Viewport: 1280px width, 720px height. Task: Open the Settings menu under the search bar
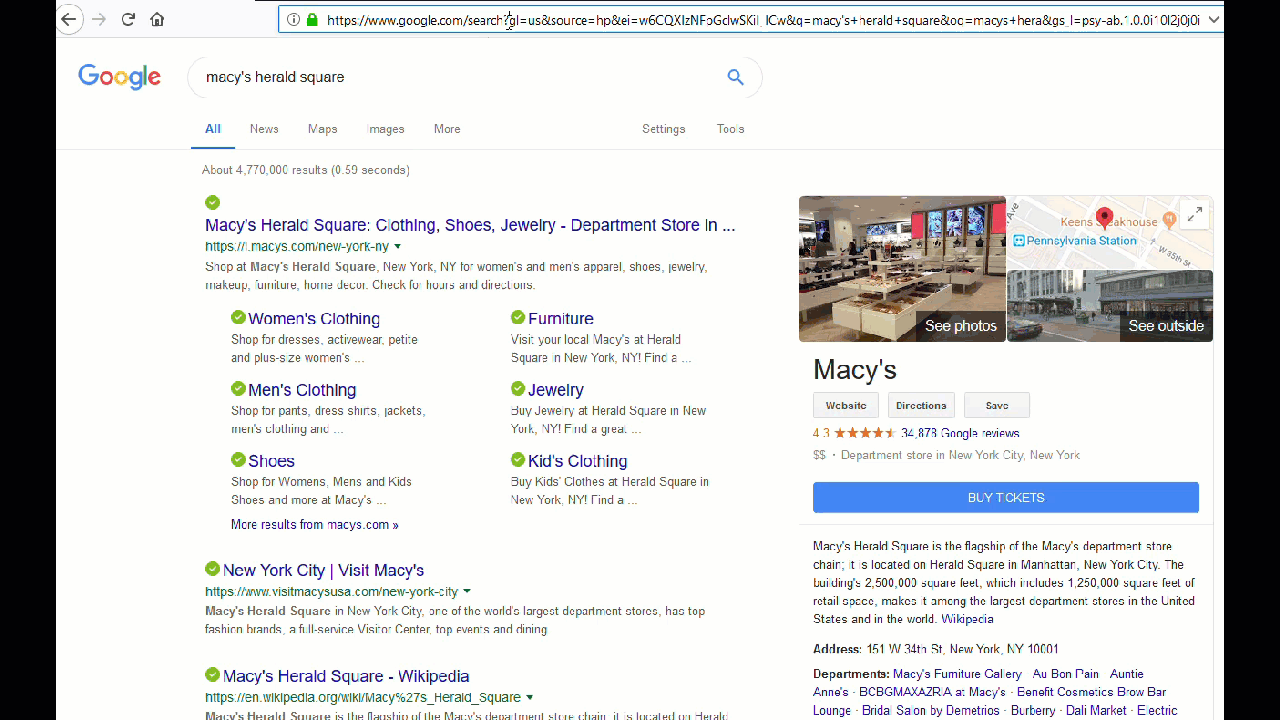click(664, 129)
